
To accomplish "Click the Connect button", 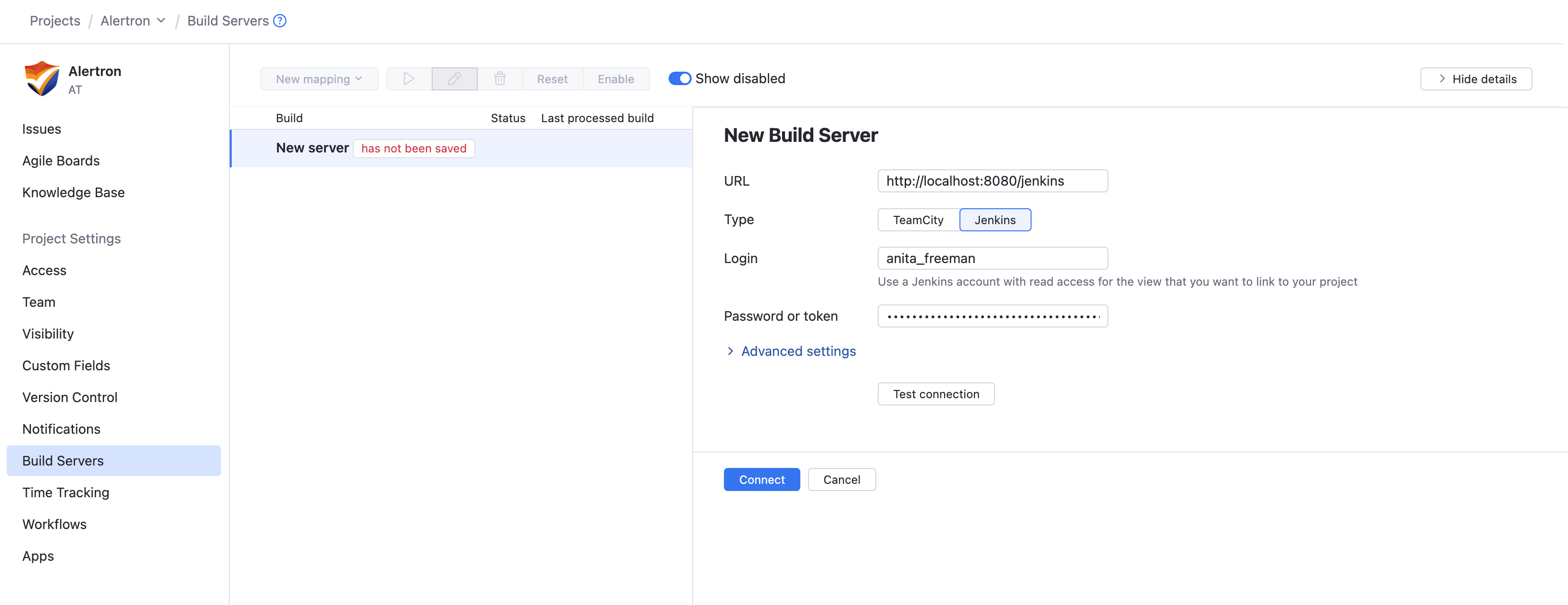I will point(761,479).
